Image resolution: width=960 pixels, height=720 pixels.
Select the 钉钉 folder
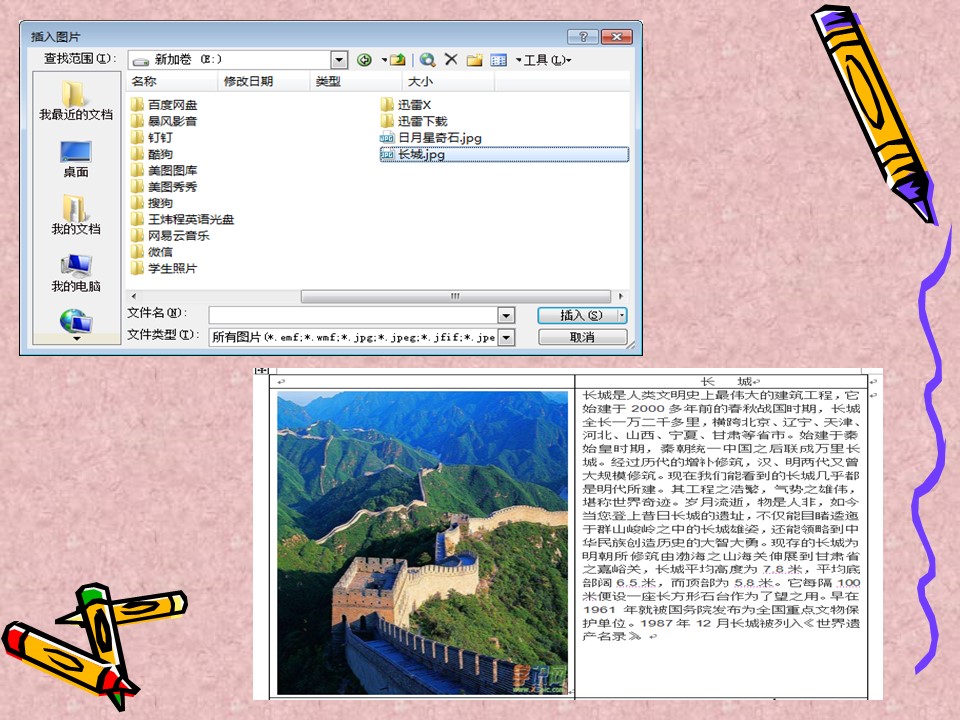(x=152, y=138)
